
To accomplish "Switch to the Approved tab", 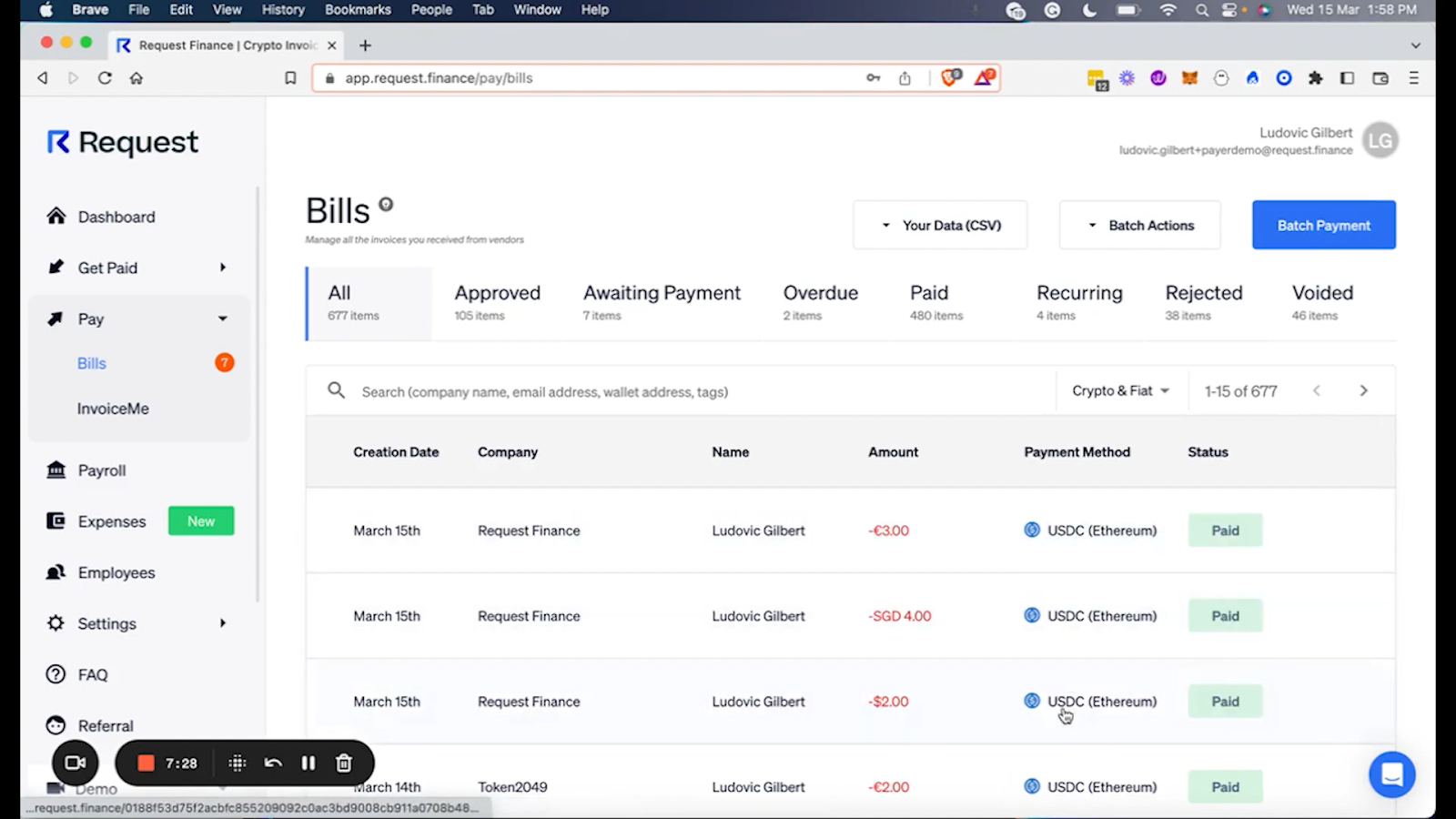I will click(x=498, y=303).
